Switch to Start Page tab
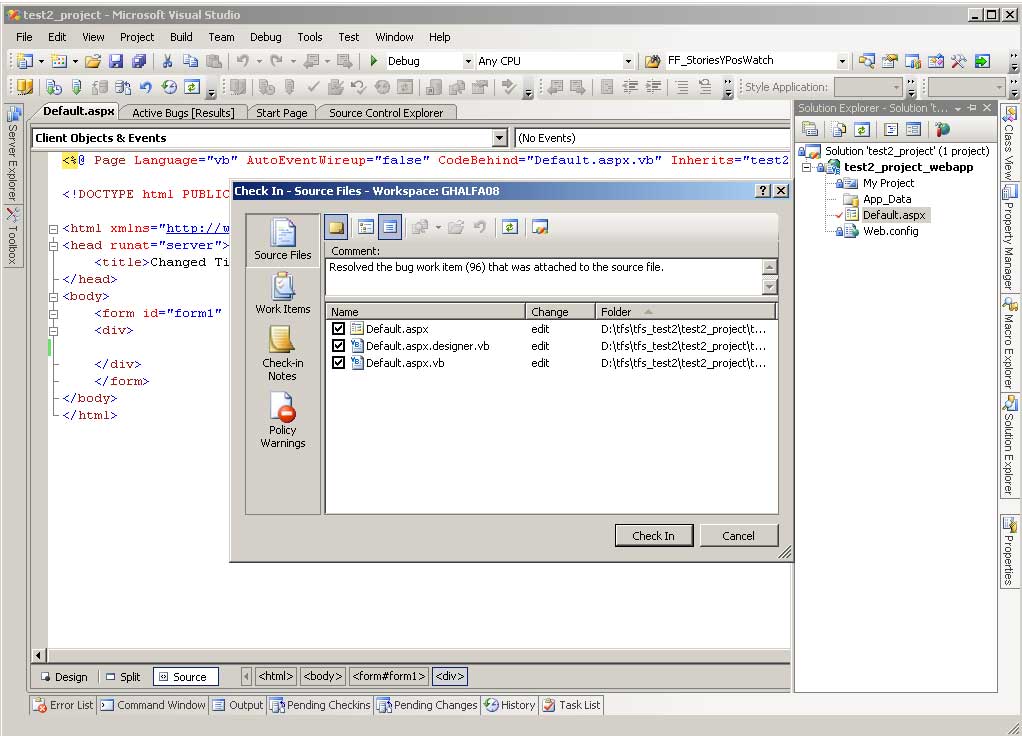 [282, 113]
